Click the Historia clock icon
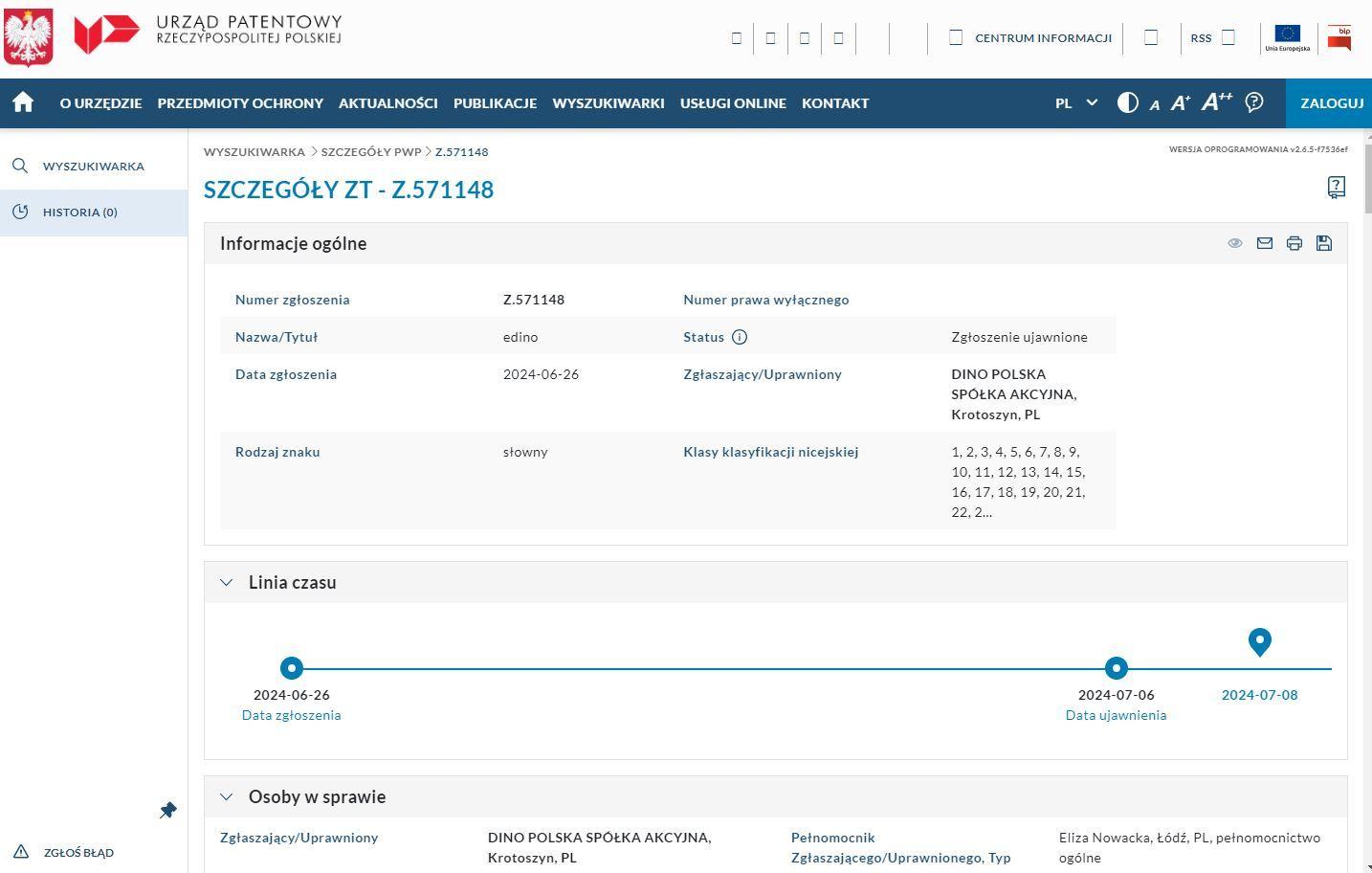Viewport: 1372px width, 873px height. coord(20,212)
